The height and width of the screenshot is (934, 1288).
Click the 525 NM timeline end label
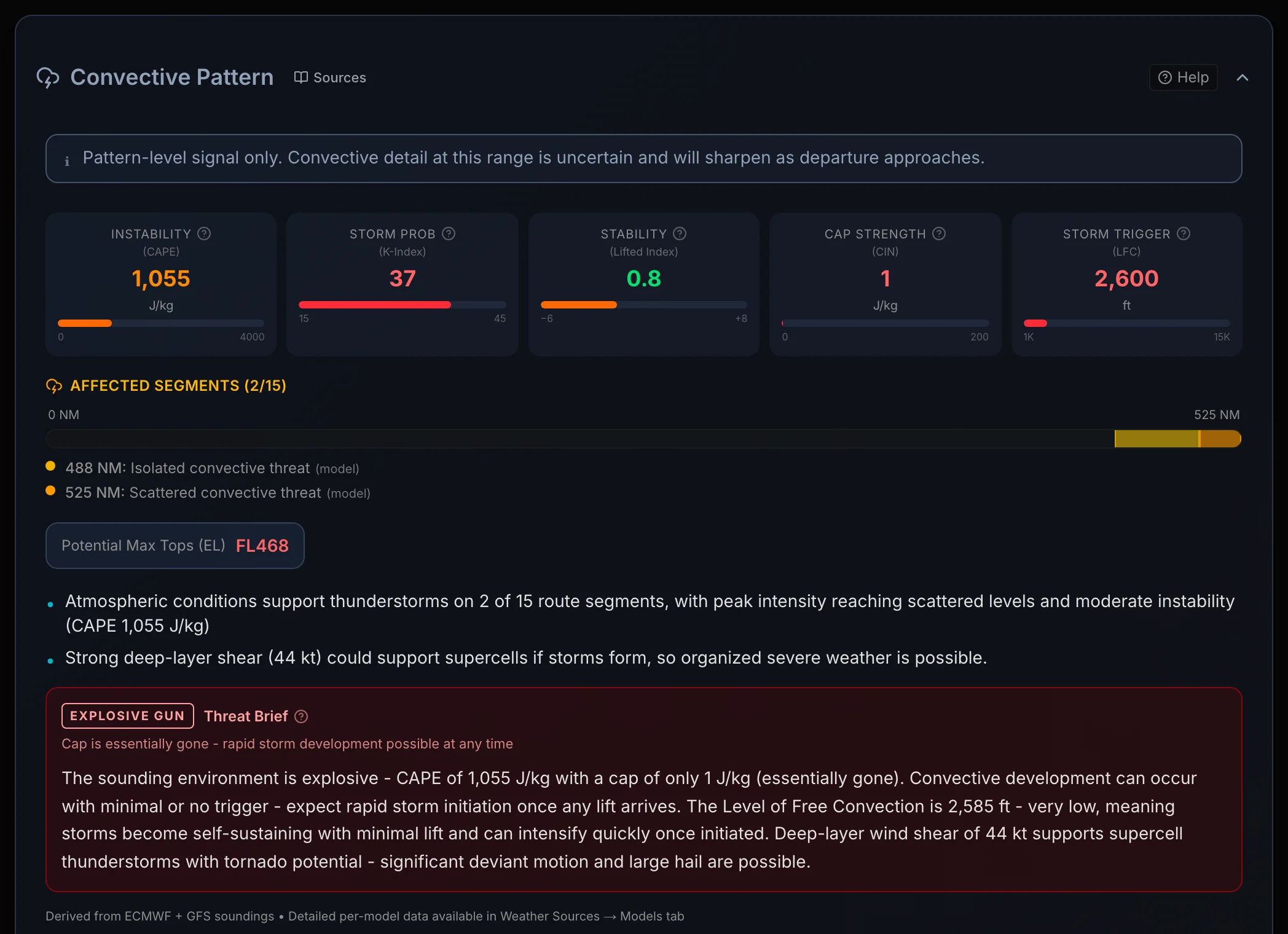tap(1217, 415)
